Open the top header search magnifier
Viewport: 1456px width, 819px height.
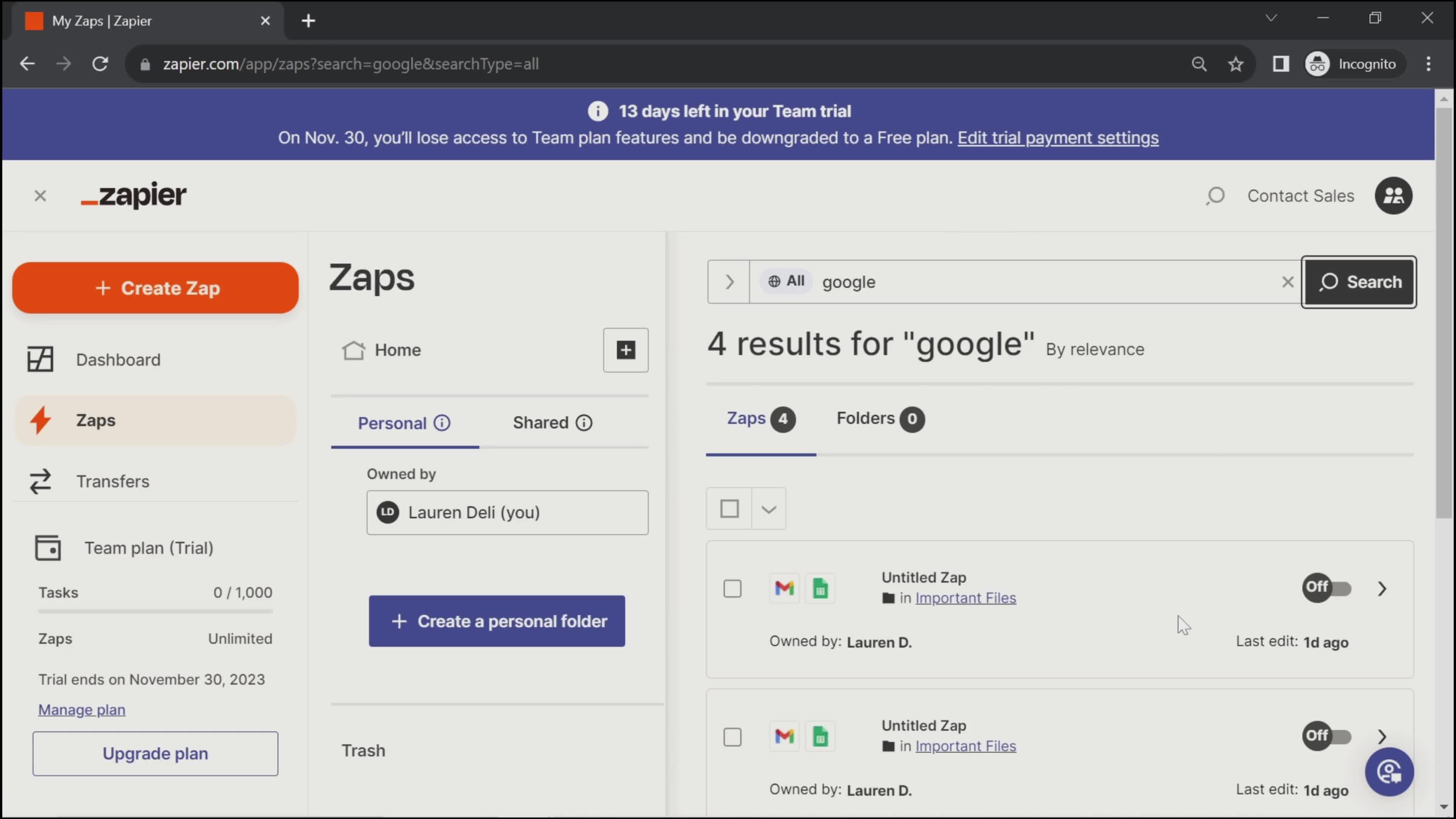pos(1214,196)
